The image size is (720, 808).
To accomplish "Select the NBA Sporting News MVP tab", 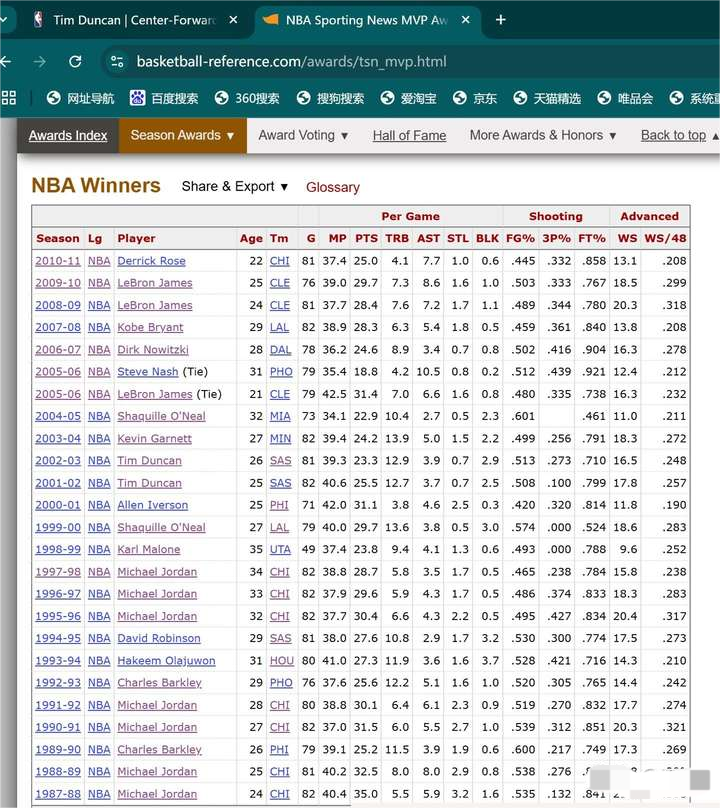I will click(367, 20).
